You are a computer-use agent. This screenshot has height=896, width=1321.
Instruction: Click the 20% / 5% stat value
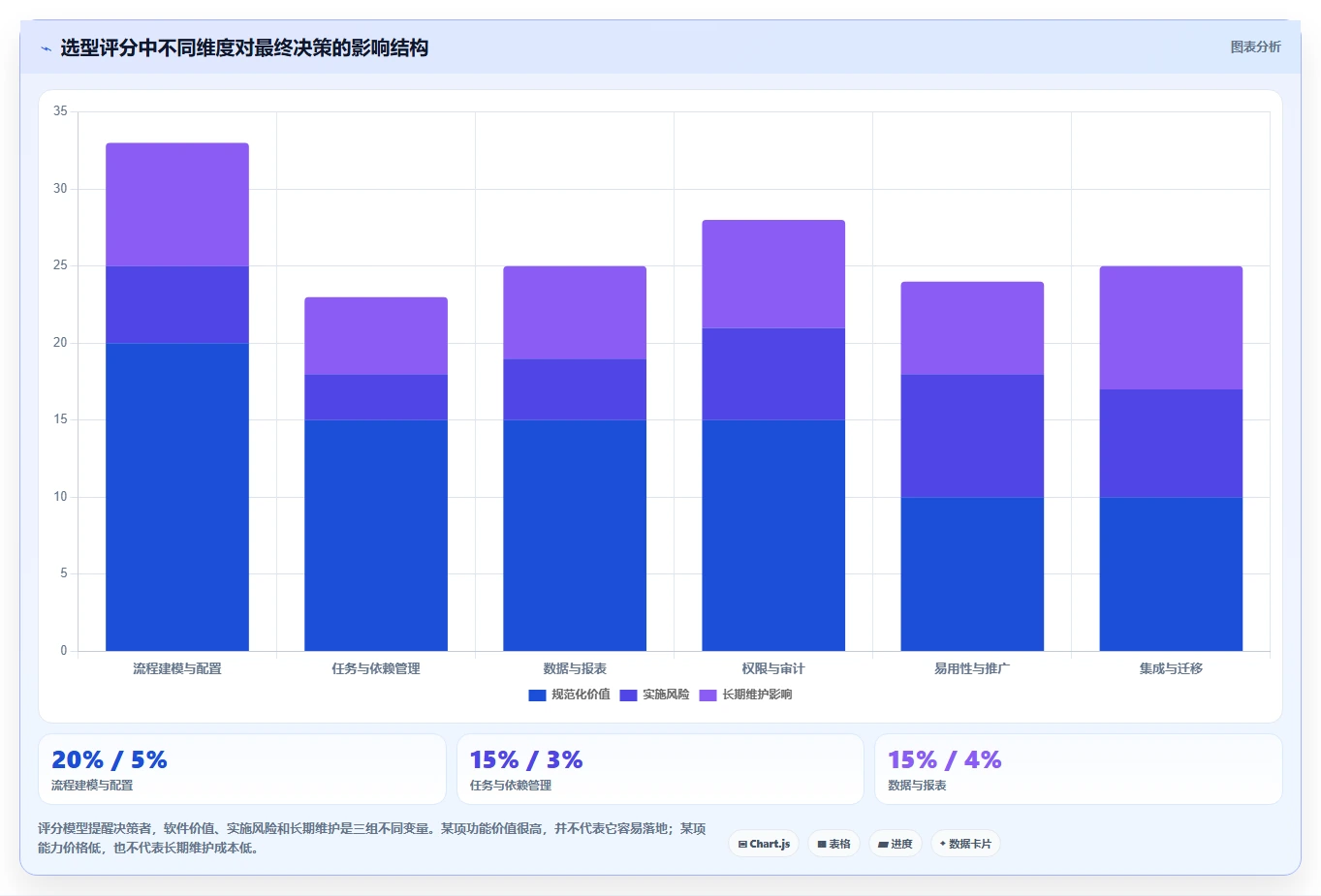[x=110, y=760]
